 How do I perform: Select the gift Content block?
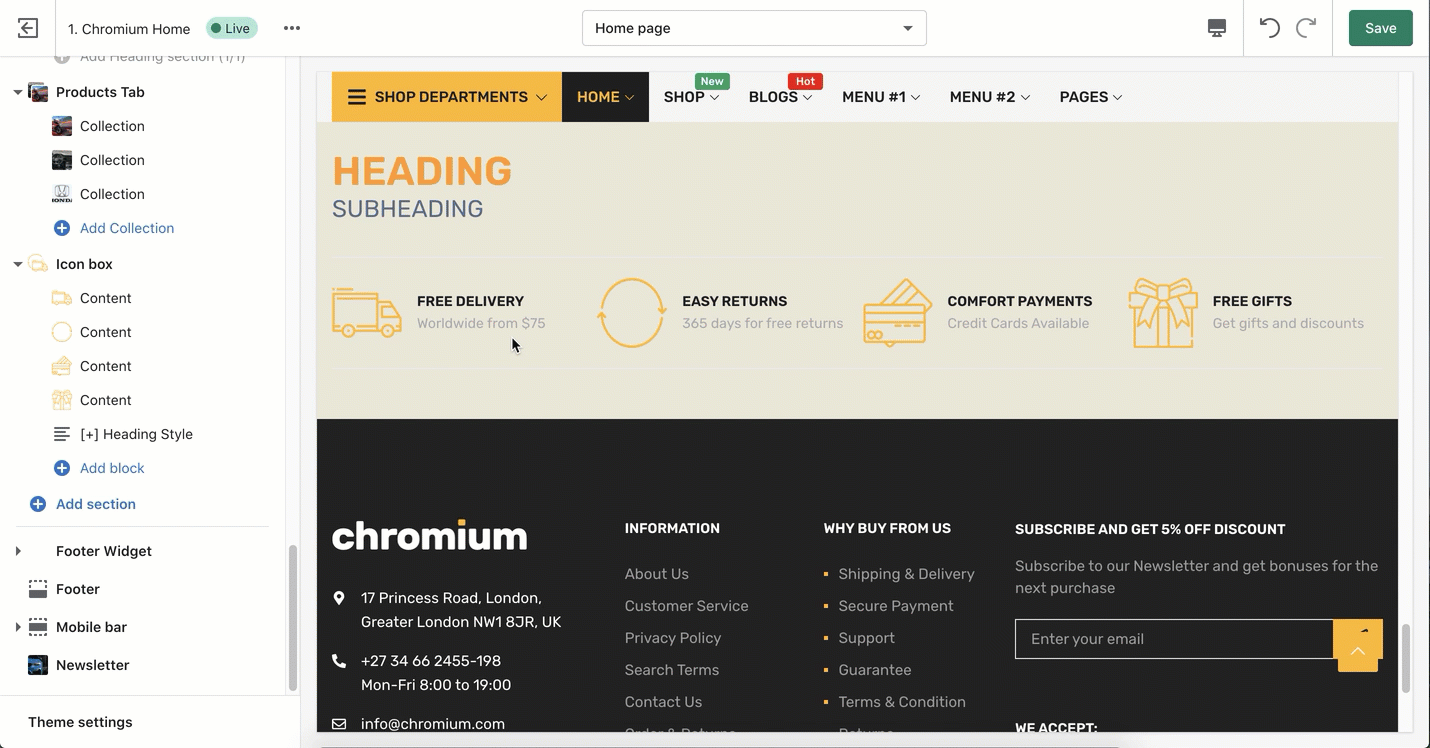pos(106,400)
